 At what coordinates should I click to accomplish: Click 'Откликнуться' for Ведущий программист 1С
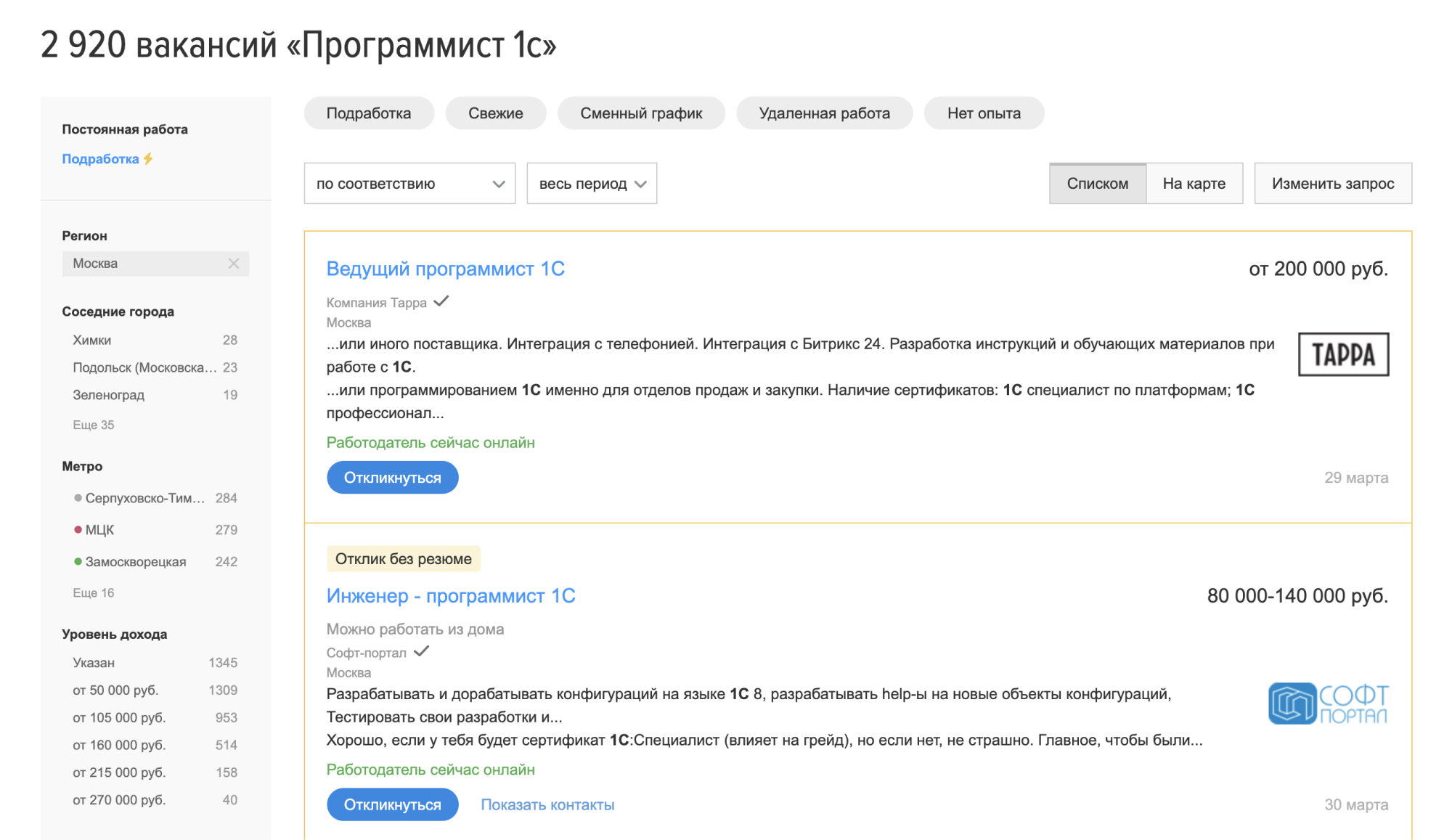(392, 478)
